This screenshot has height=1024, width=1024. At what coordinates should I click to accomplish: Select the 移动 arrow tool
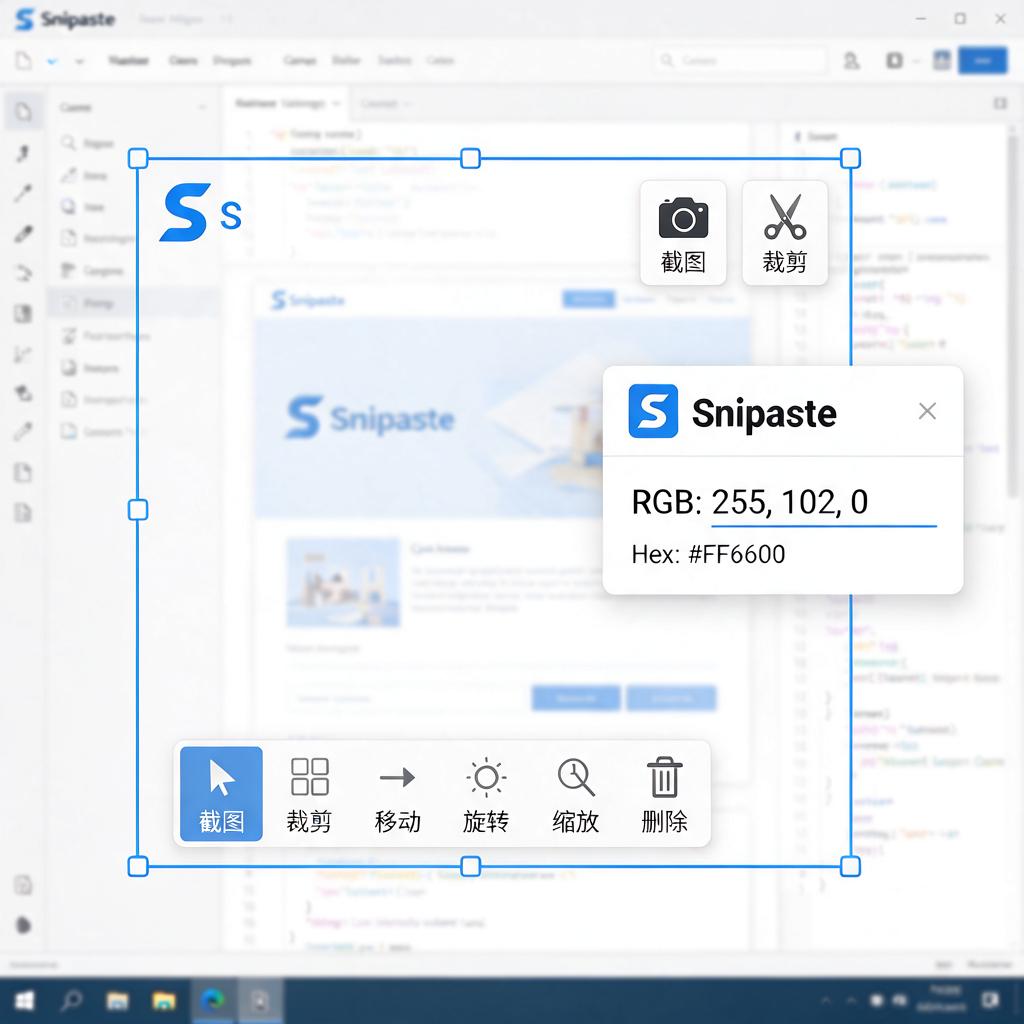pyautogui.click(x=398, y=793)
